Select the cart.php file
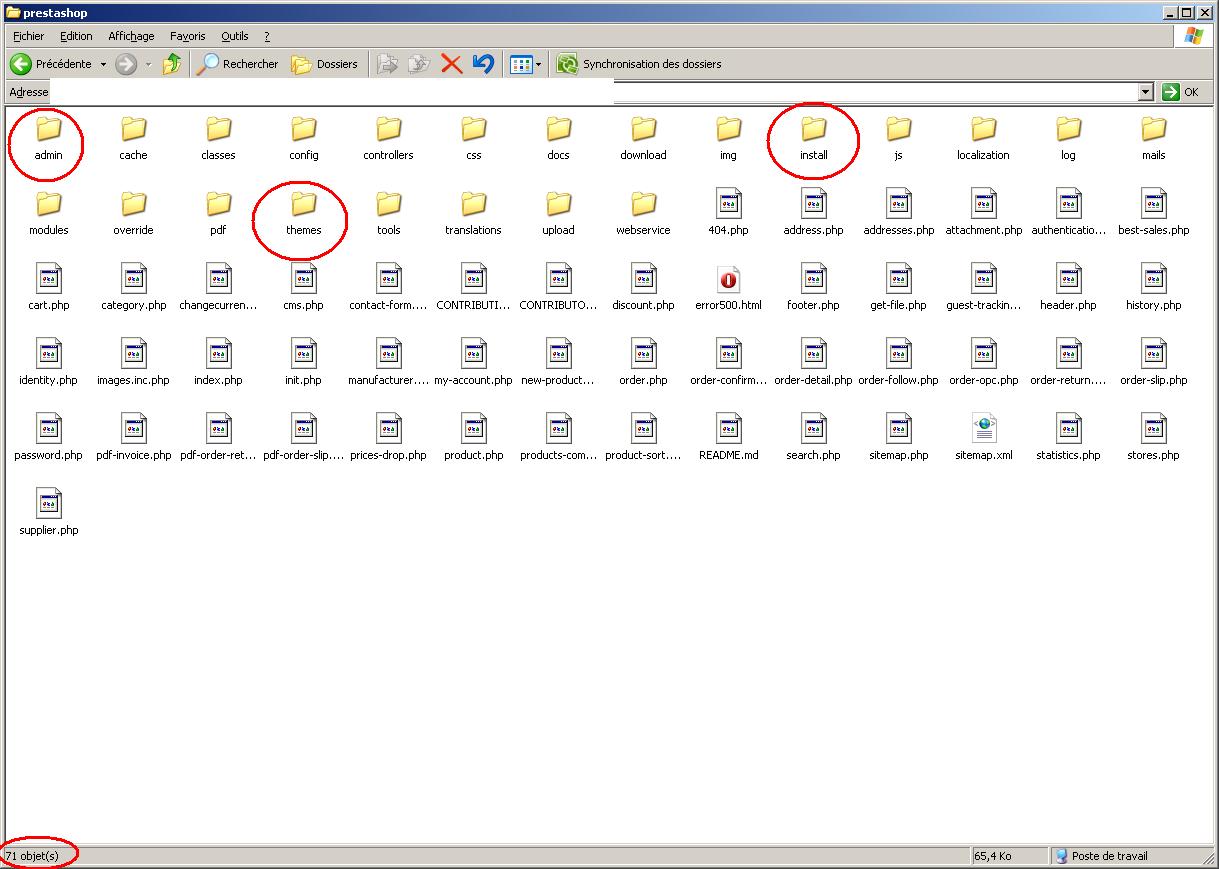 [48, 288]
